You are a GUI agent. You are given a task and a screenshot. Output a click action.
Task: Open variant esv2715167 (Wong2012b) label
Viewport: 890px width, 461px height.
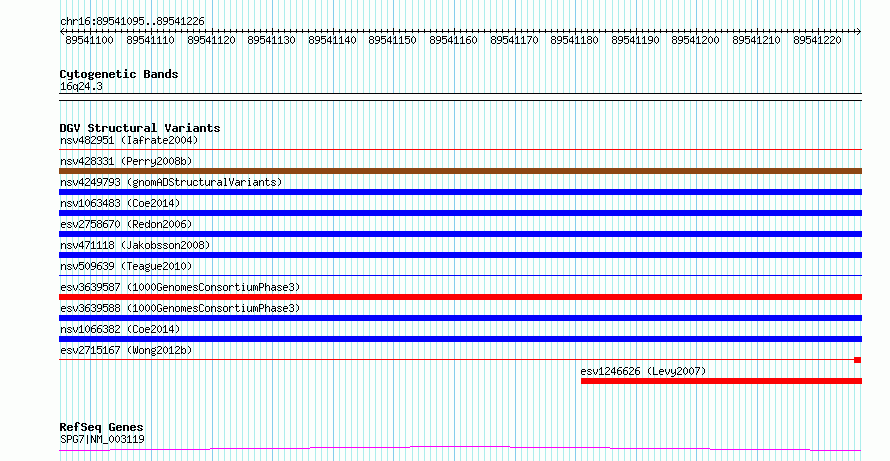(126, 350)
